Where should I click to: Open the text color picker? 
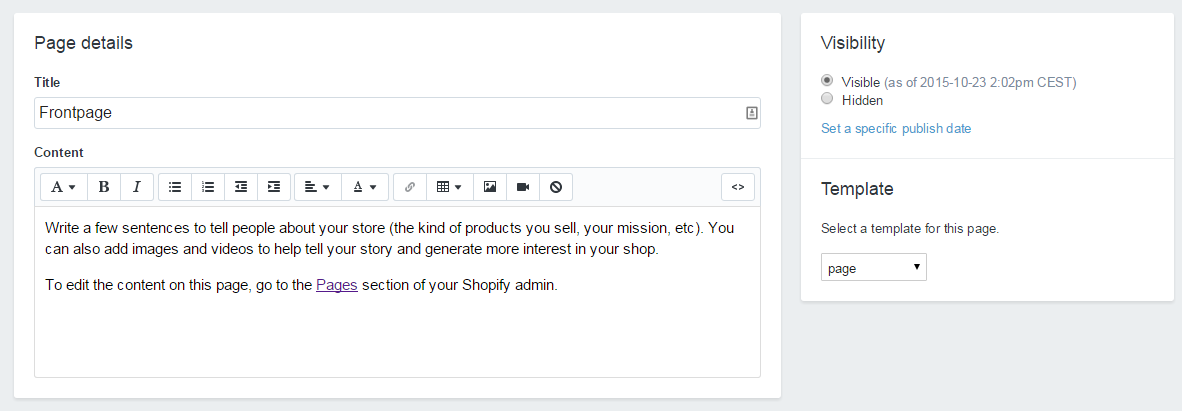coord(365,187)
